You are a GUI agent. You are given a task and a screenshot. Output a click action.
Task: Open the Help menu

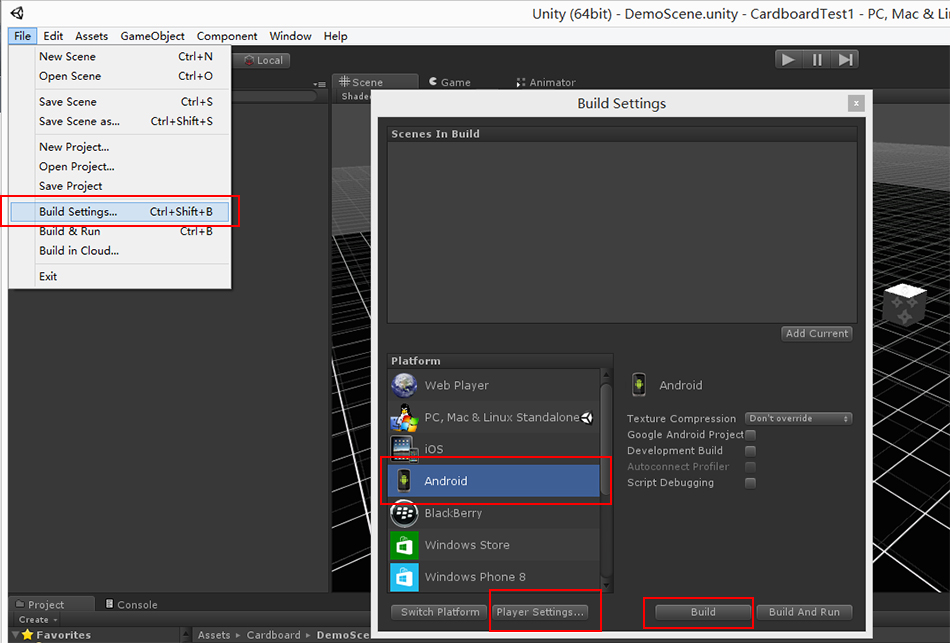click(x=335, y=36)
